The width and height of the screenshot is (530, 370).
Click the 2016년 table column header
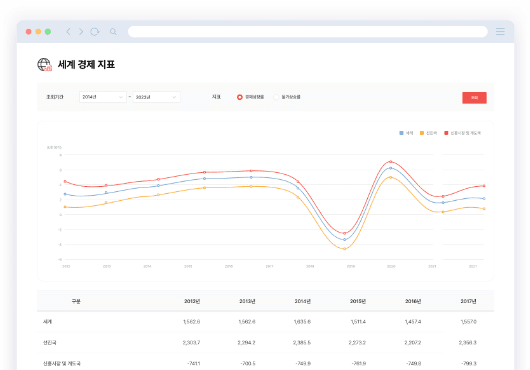[x=413, y=301]
